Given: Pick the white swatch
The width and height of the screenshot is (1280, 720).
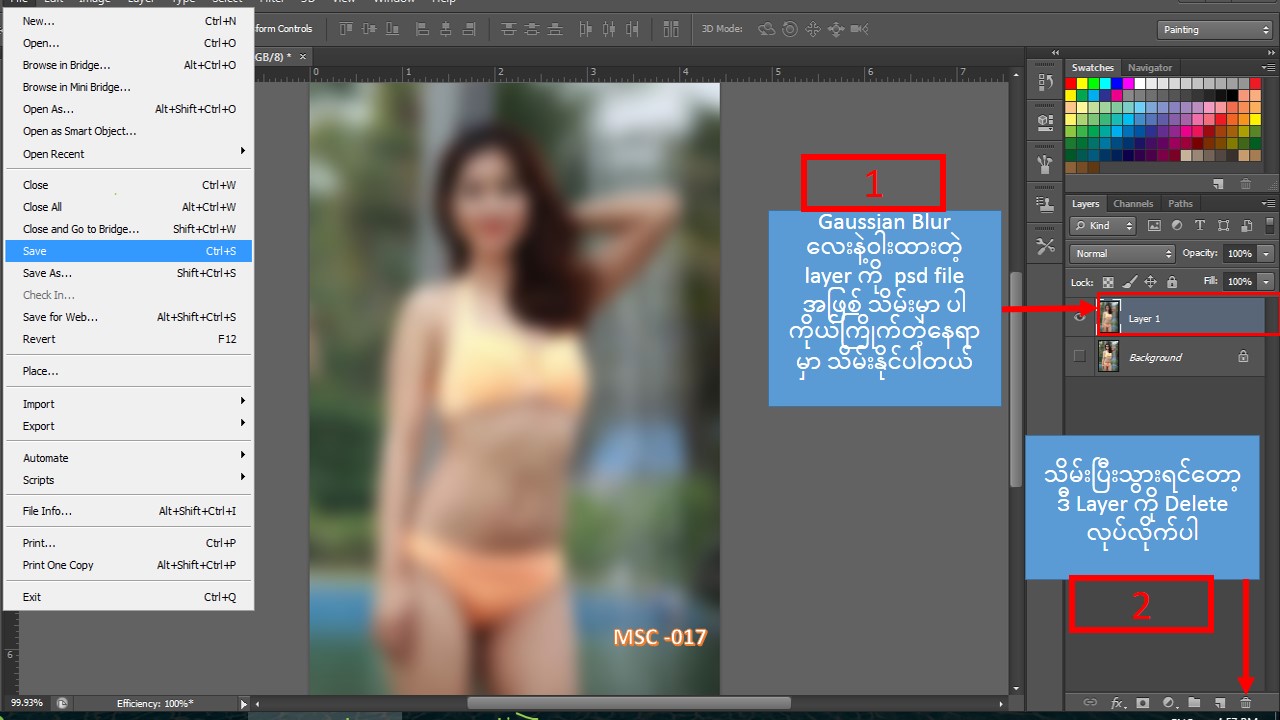Looking at the screenshot, I should (x=1139, y=83).
